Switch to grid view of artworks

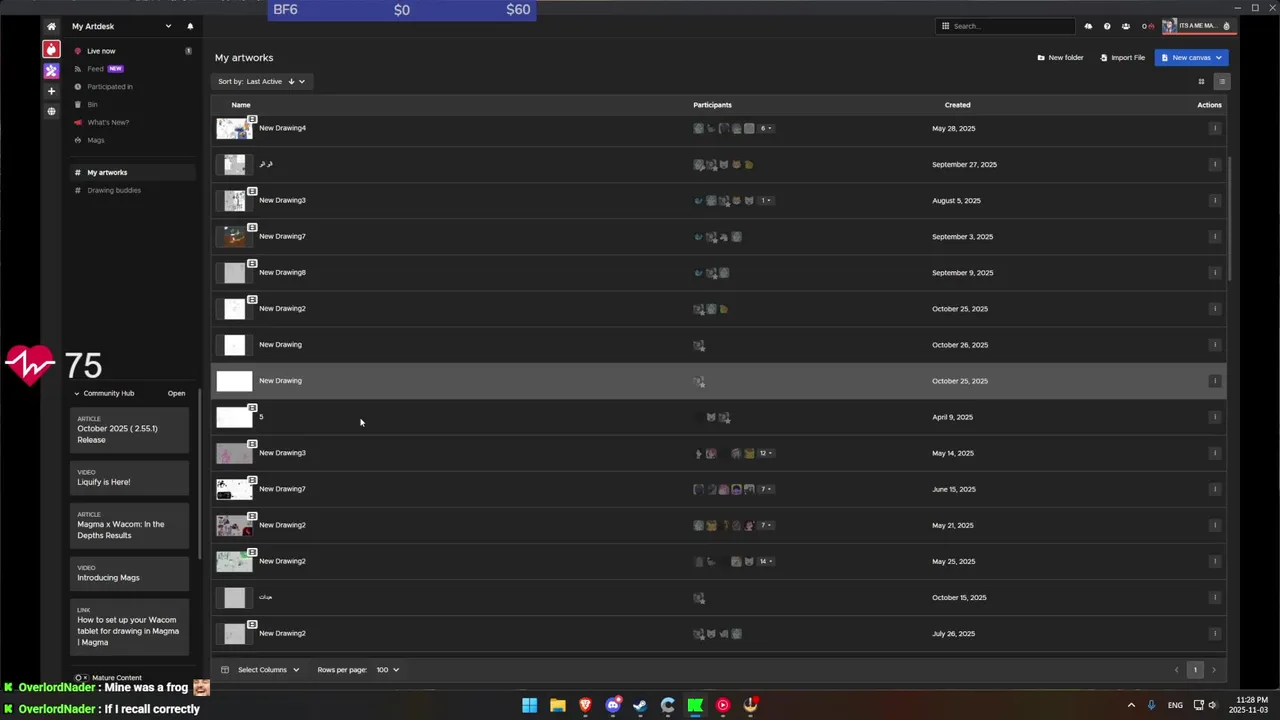1202,81
